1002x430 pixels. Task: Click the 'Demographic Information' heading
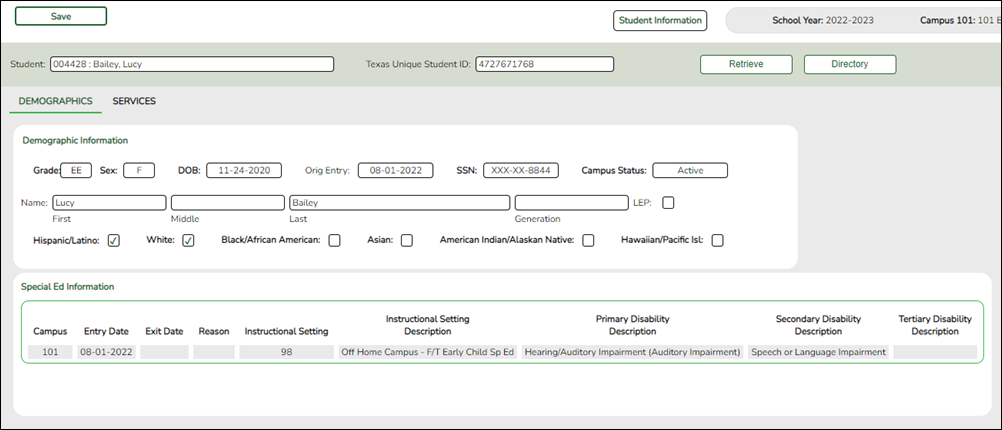point(75,141)
